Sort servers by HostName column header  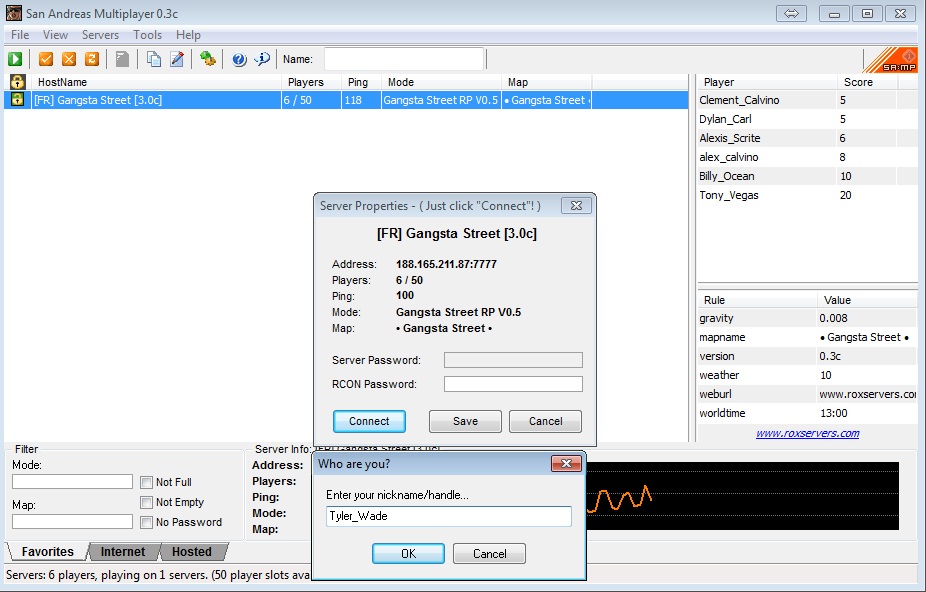(156, 82)
